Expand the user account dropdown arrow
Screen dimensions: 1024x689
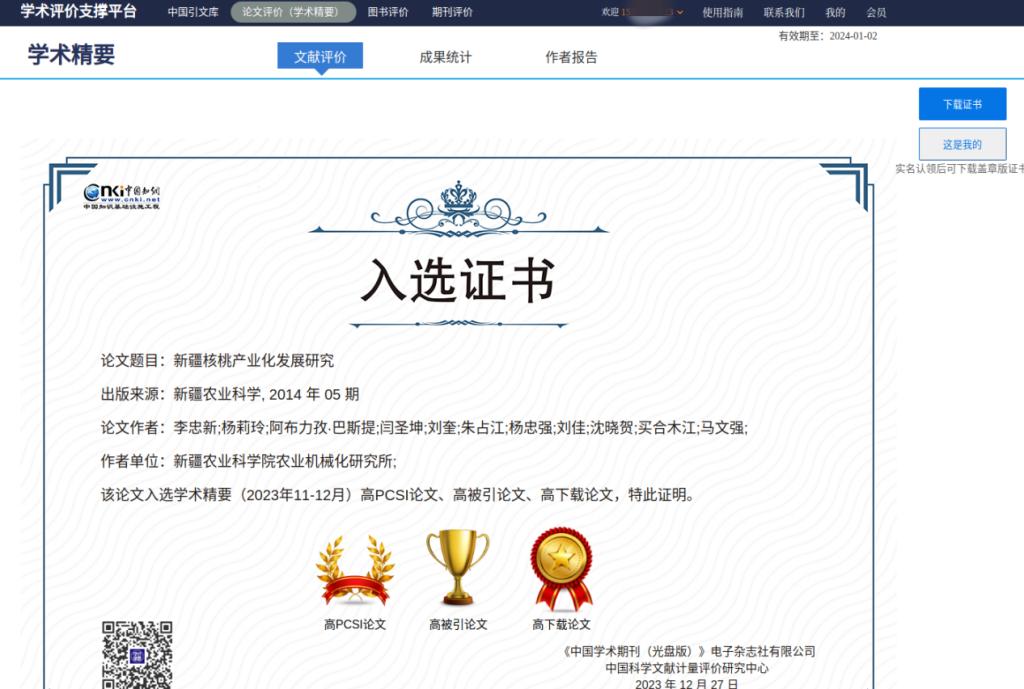click(680, 13)
